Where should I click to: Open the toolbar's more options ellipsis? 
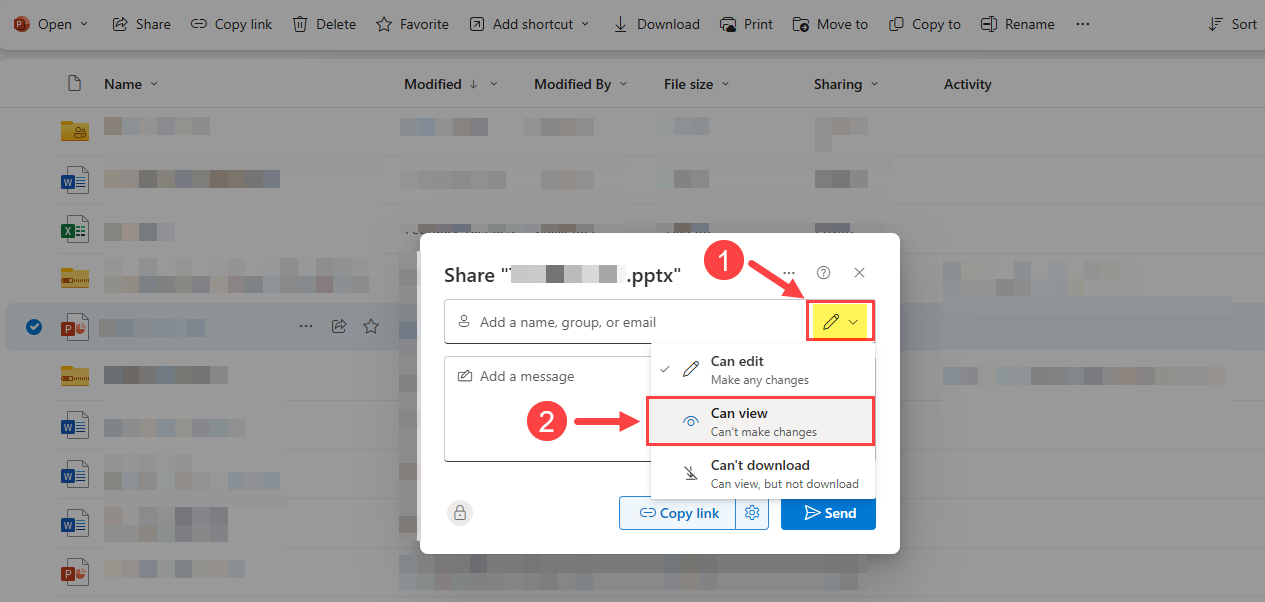pyautogui.click(x=1083, y=24)
